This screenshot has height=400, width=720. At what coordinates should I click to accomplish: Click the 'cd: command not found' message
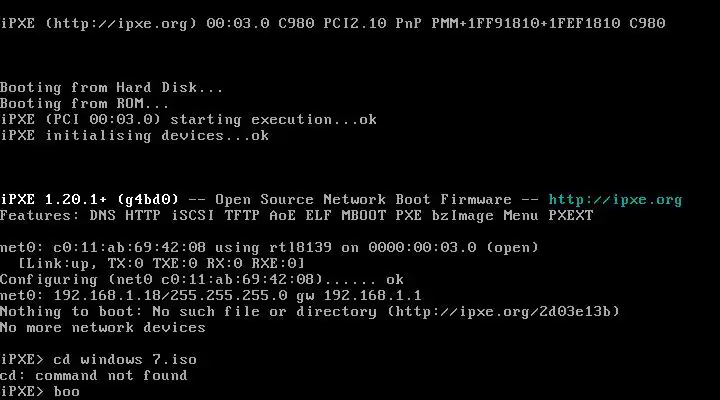(94, 376)
